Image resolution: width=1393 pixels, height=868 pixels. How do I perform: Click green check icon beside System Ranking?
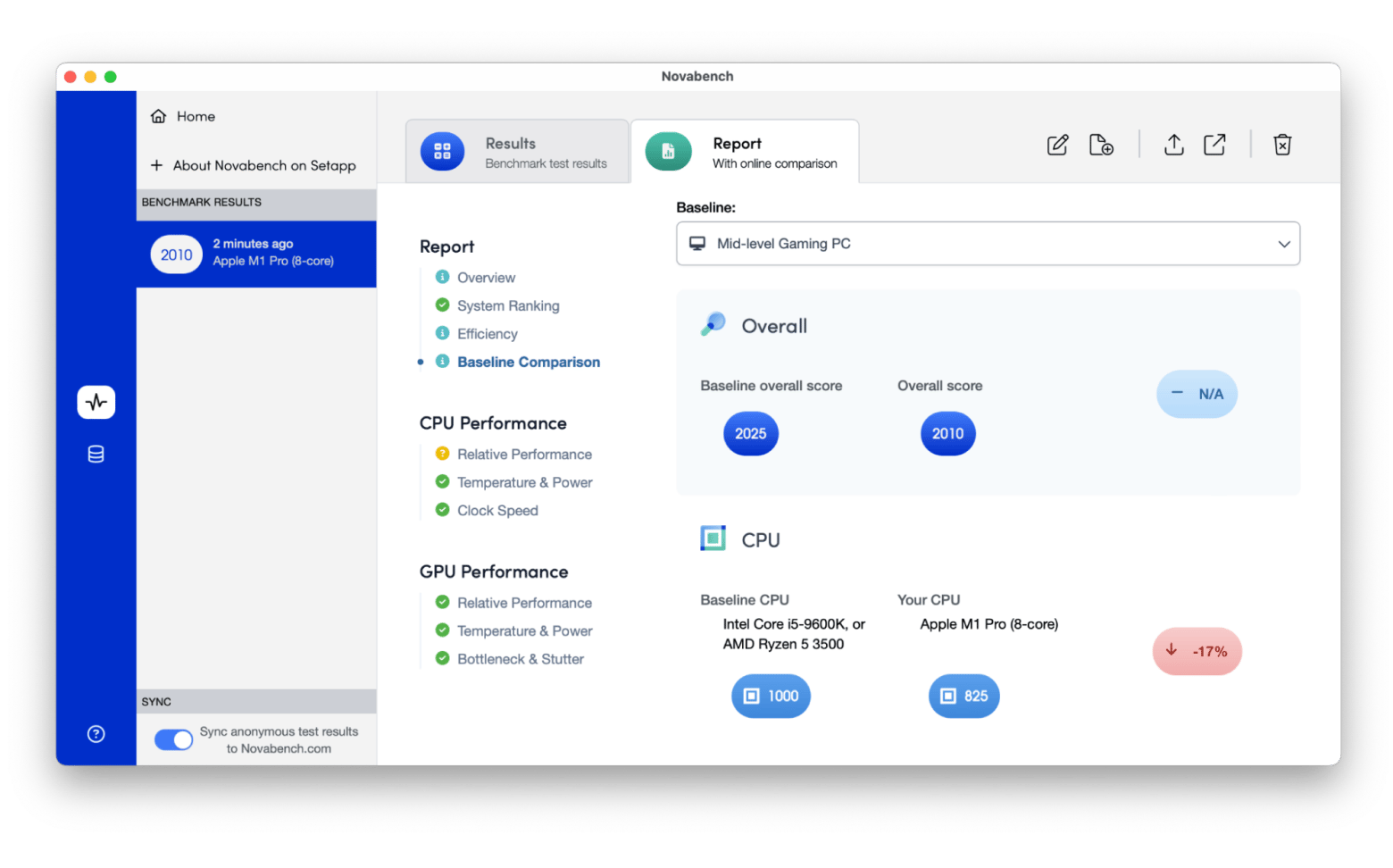442,305
